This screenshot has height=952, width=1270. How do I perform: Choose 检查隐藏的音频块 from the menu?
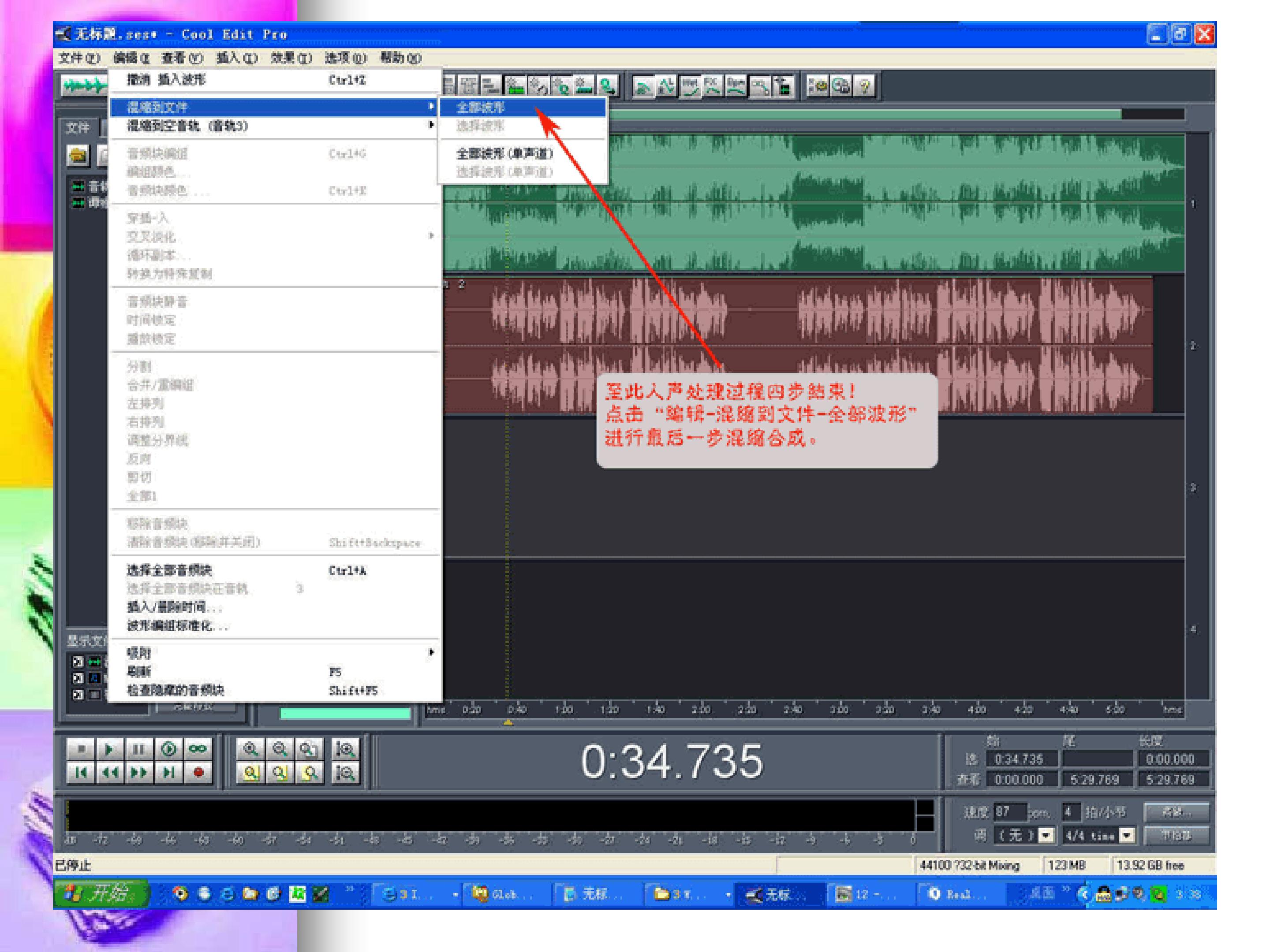pyautogui.click(x=276, y=690)
